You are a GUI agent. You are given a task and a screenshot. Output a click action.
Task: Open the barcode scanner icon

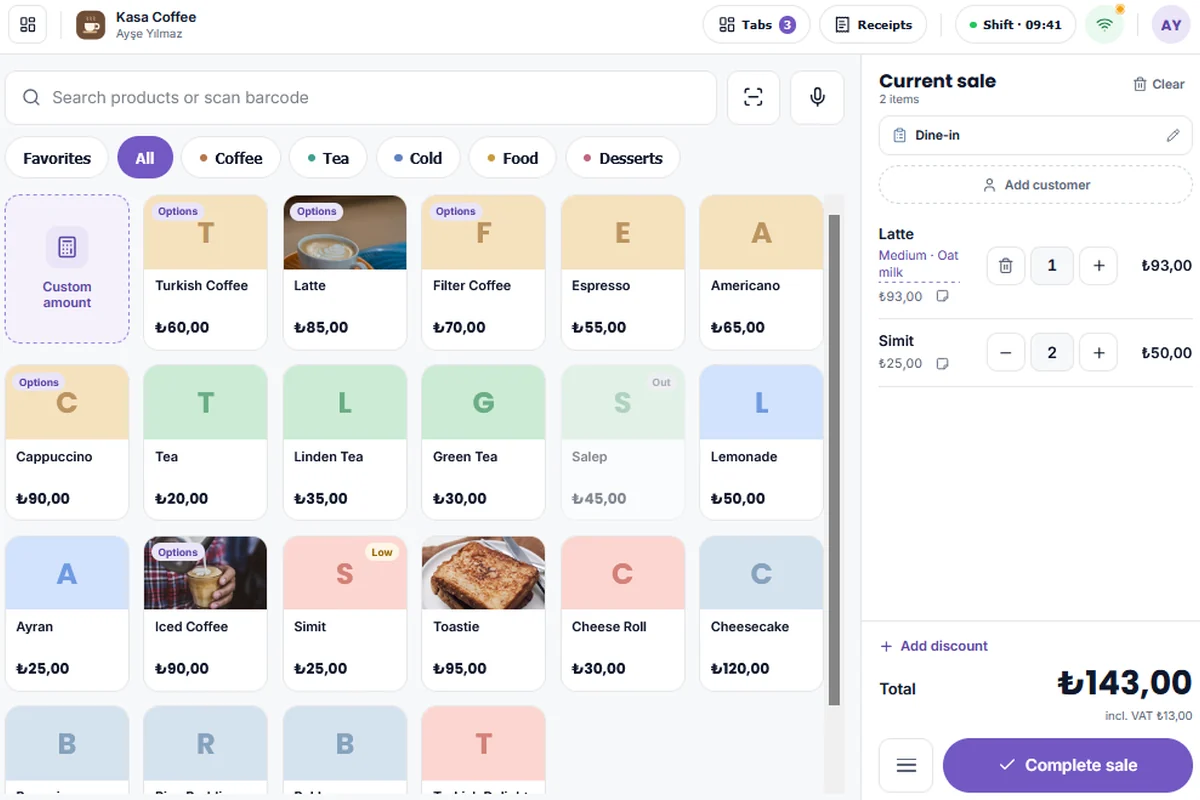coord(753,97)
